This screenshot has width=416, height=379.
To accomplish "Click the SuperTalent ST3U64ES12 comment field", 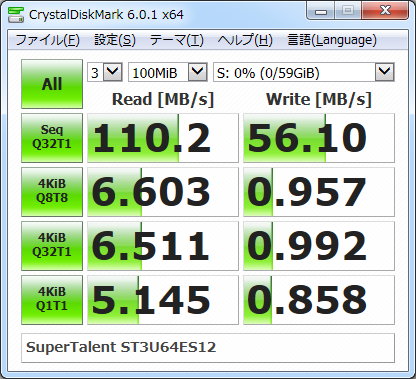I will tap(208, 348).
